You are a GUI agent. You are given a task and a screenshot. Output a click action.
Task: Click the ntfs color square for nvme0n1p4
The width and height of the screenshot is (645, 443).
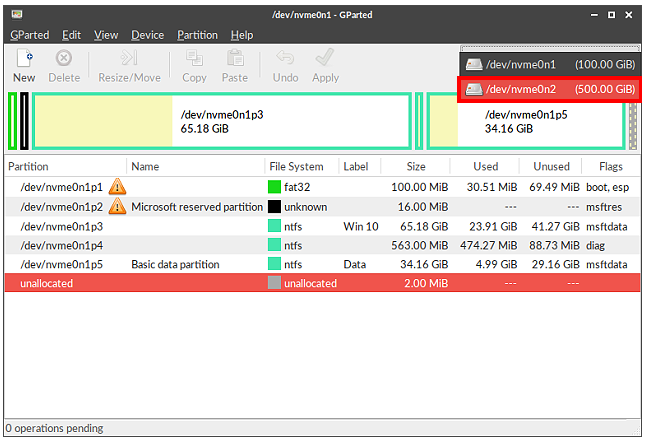[274, 245]
